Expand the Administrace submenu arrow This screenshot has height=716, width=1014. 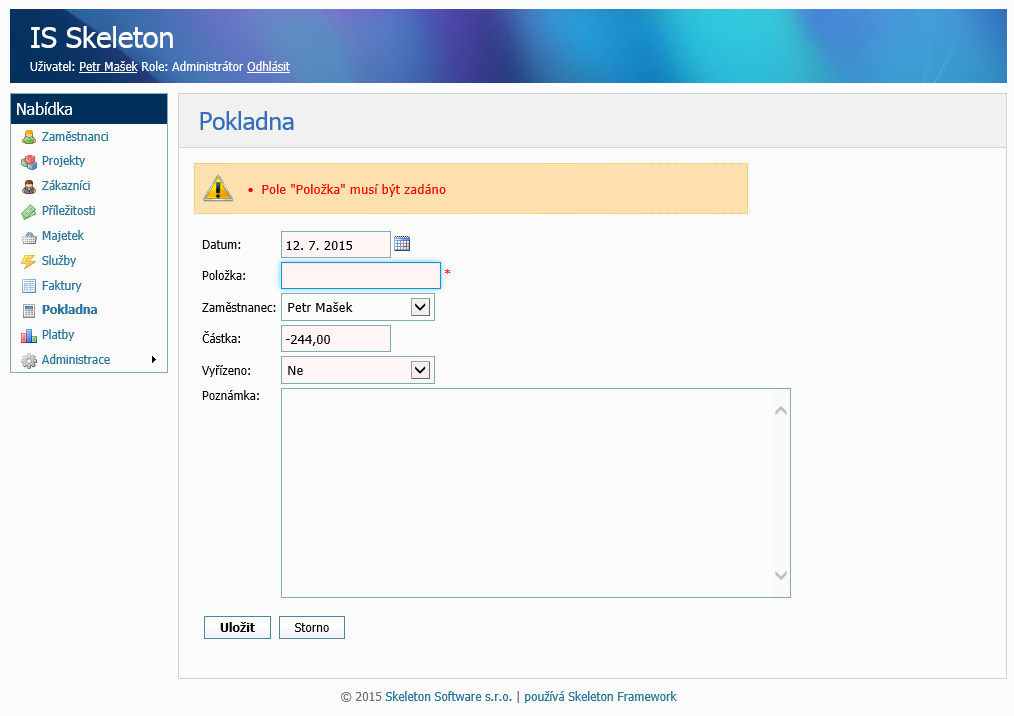153,360
